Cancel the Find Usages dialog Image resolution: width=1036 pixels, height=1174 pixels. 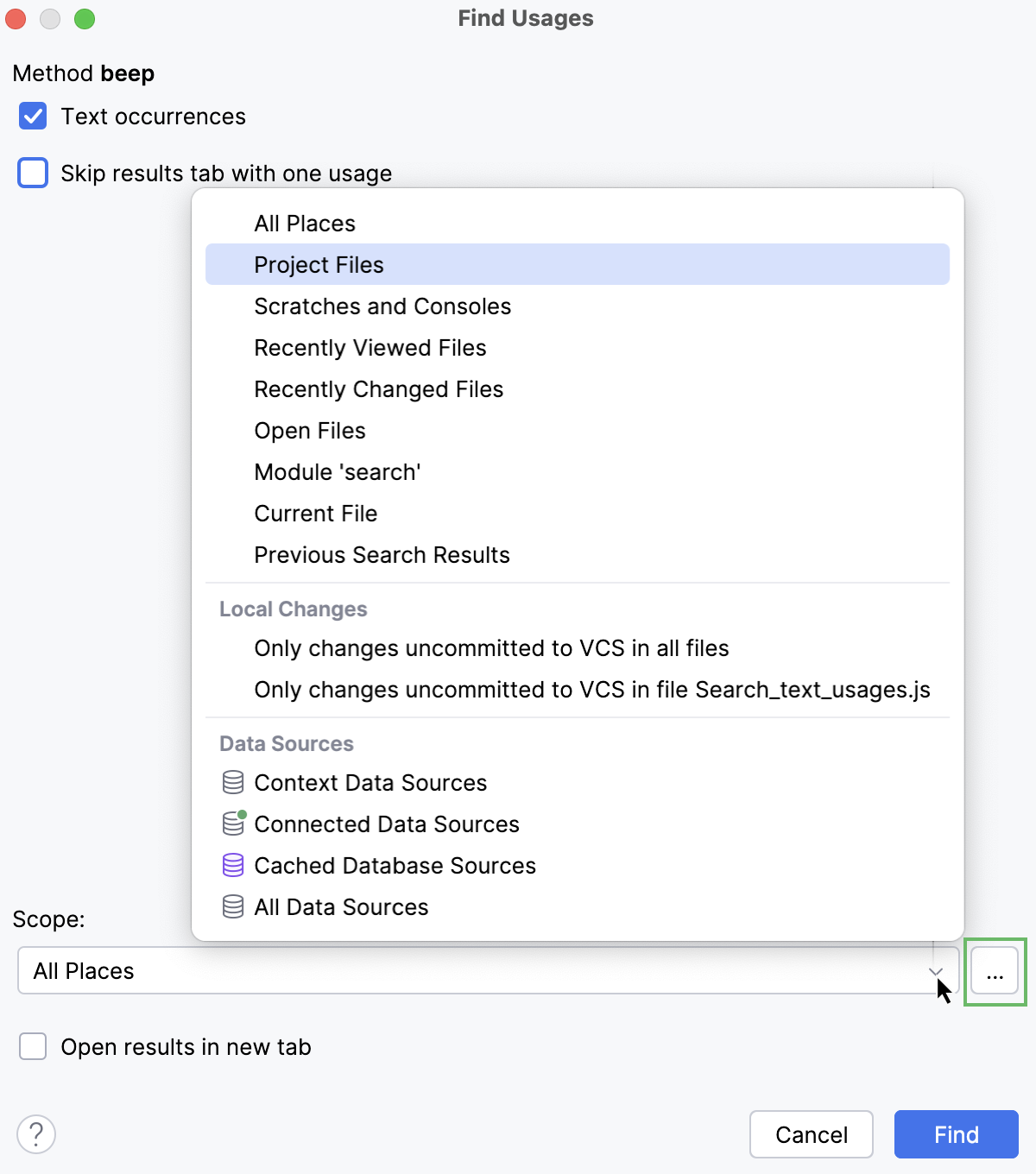tap(811, 1134)
